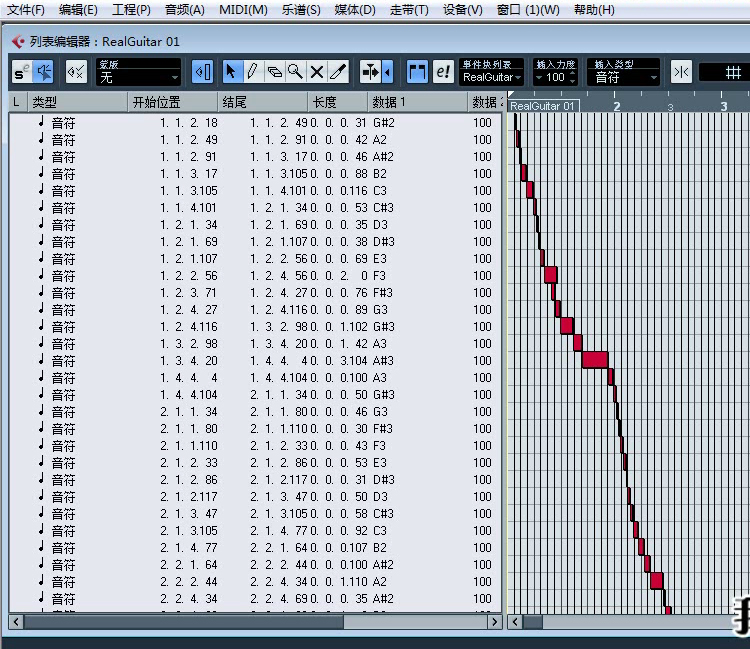Open the mask 无 dropdown
This screenshot has width=750, height=649.
[x=138, y=77]
